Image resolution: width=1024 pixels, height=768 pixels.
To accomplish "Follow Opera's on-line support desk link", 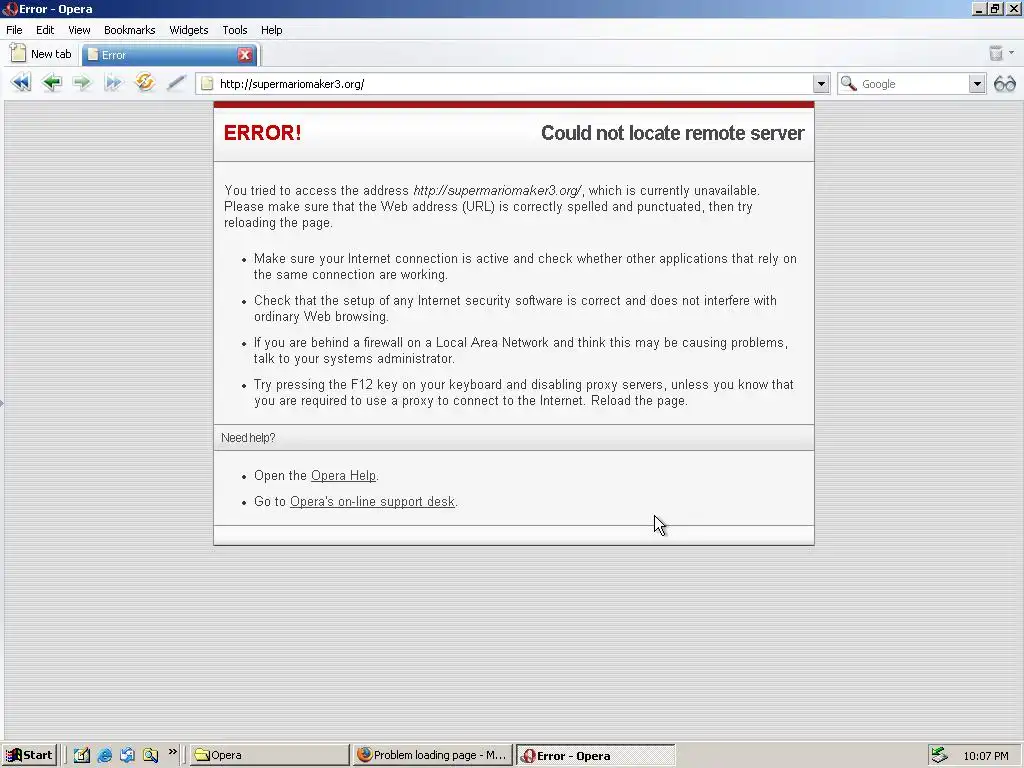I will point(372,502).
